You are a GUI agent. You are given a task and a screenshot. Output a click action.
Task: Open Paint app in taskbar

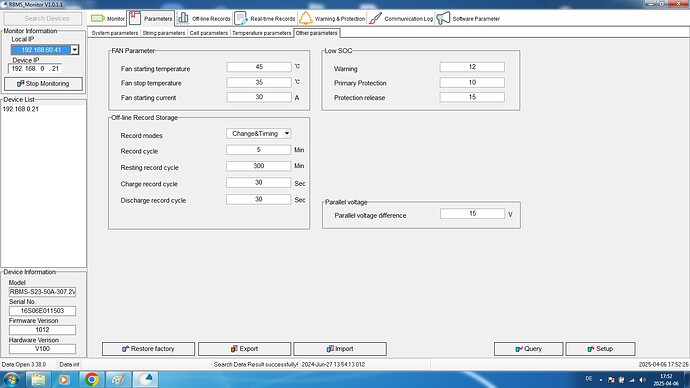coord(118,379)
